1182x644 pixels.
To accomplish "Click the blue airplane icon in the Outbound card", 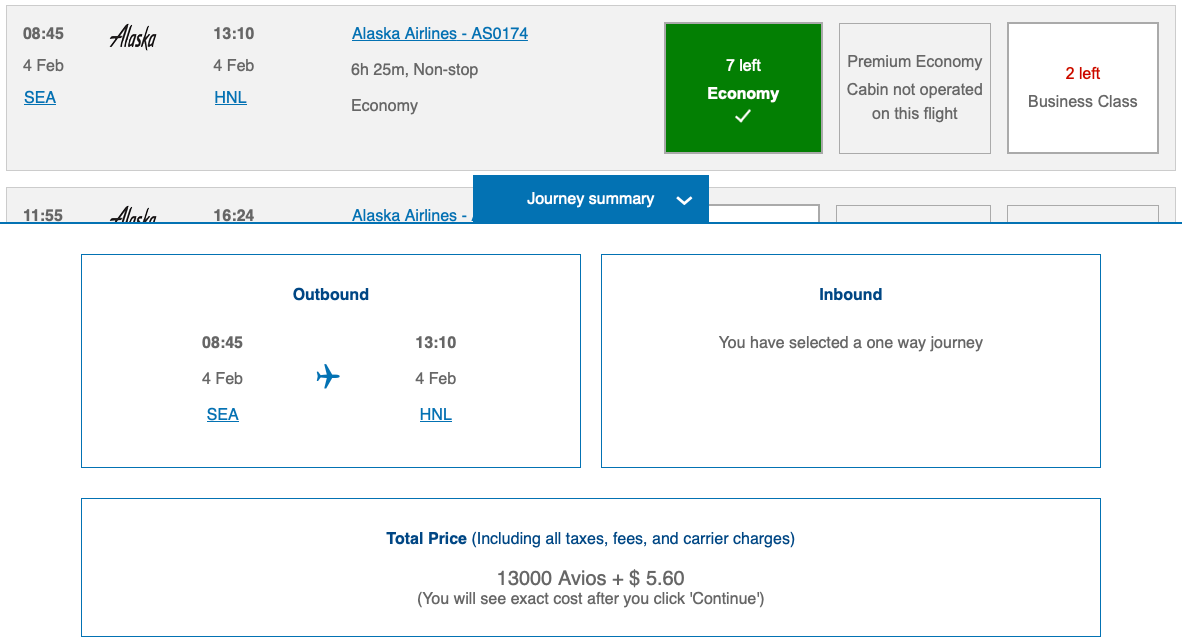I will (x=328, y=377).
